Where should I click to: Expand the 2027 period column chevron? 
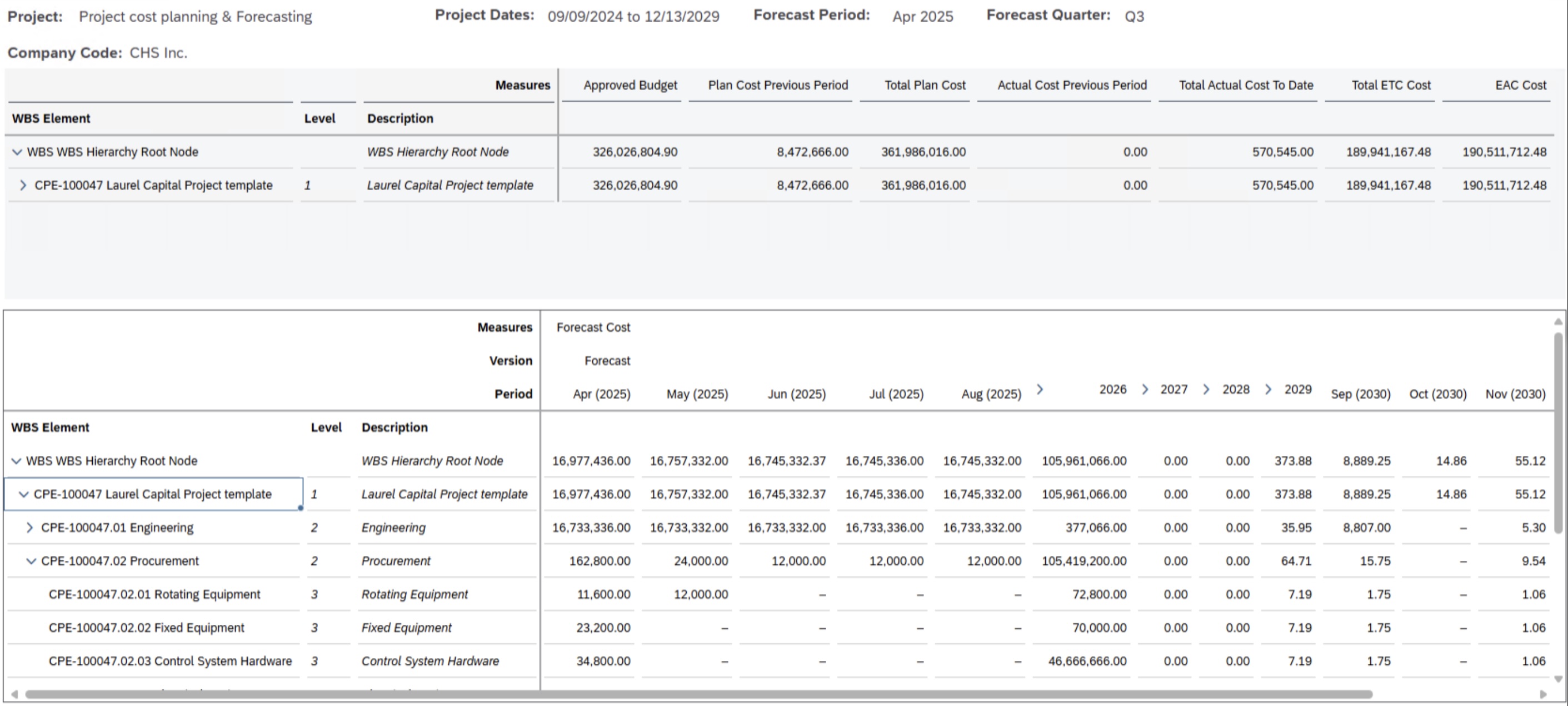[1145, 389]
